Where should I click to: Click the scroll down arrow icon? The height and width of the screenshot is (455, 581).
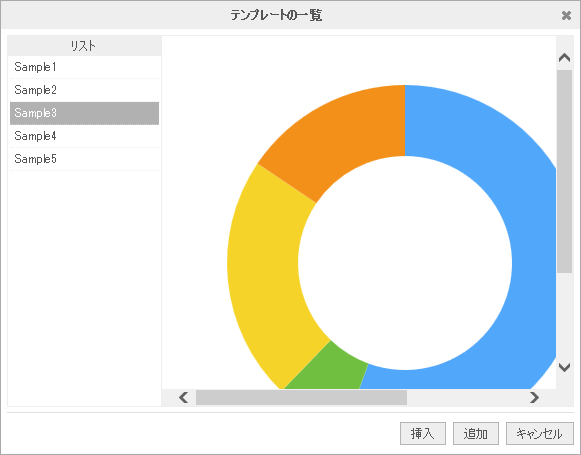point(564,367)
